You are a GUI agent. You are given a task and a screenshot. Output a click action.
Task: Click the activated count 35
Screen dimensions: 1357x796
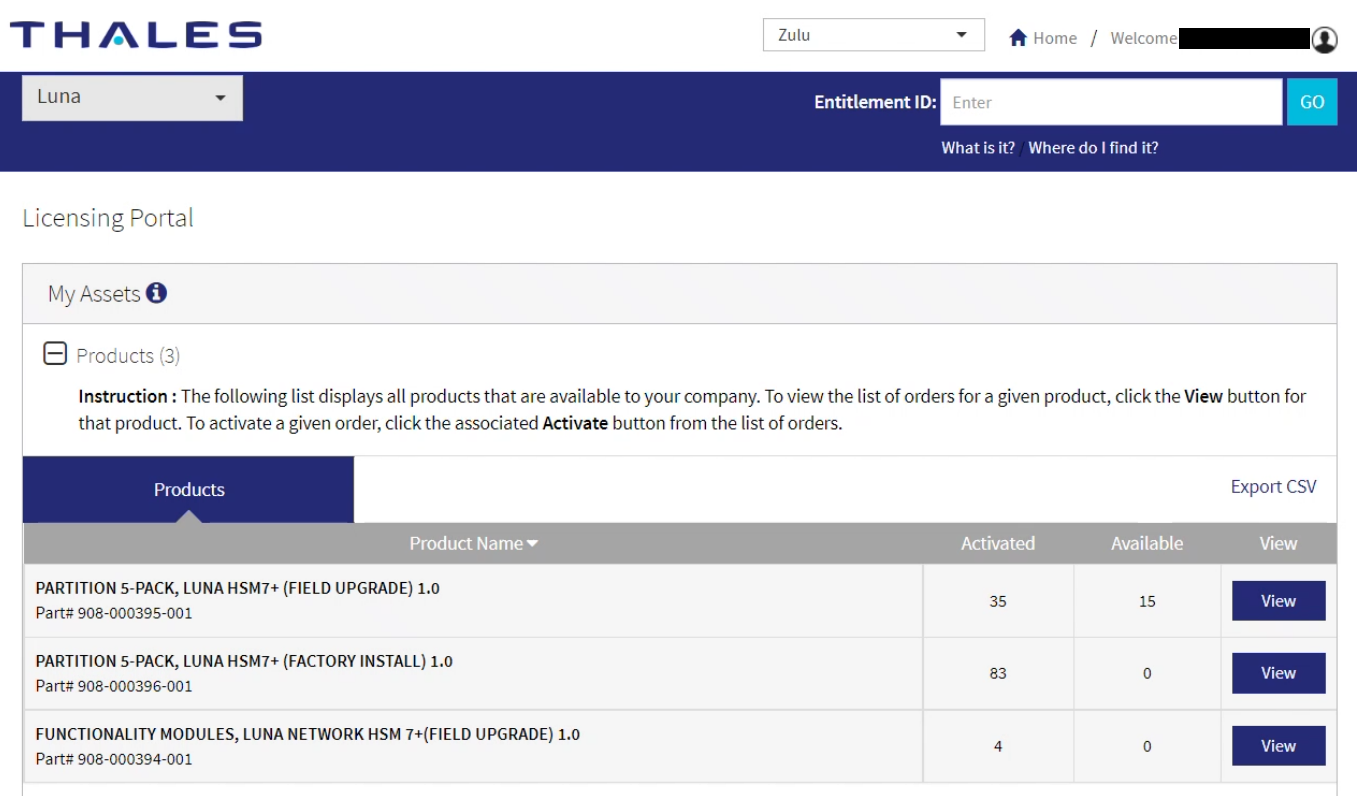(998, 601)
